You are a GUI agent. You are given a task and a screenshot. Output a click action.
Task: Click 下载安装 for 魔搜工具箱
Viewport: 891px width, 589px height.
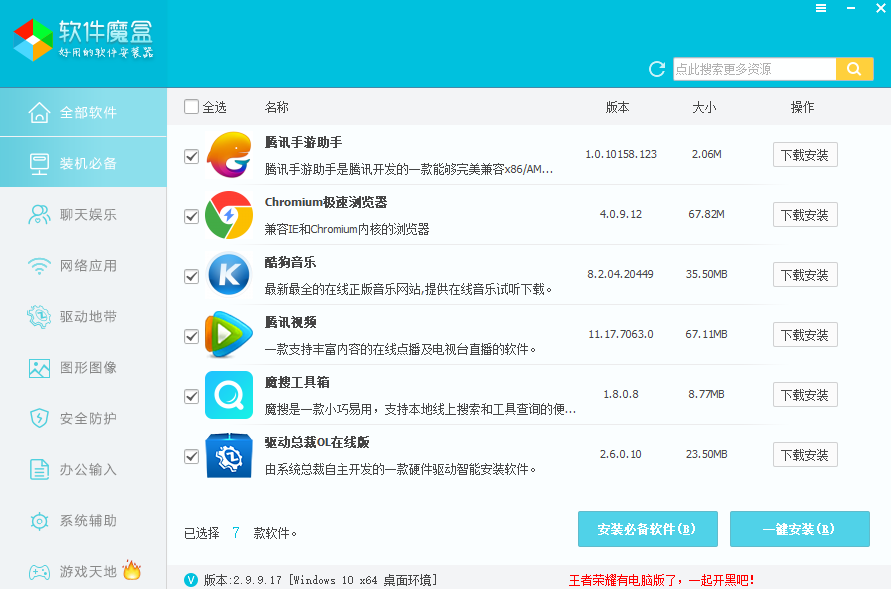click(x=805, y=395)
